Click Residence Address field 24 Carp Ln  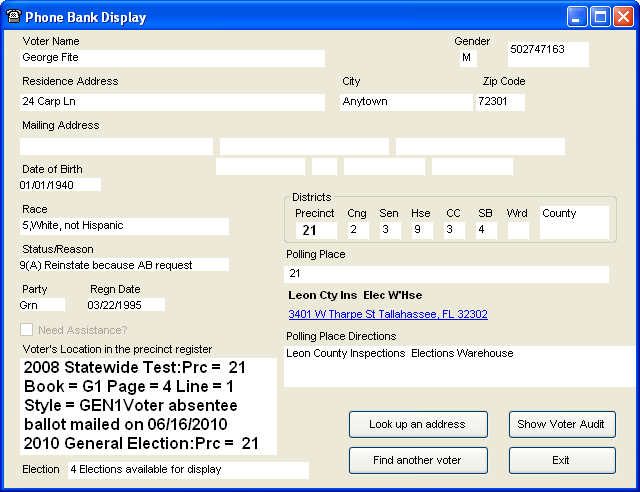(172, 102)
